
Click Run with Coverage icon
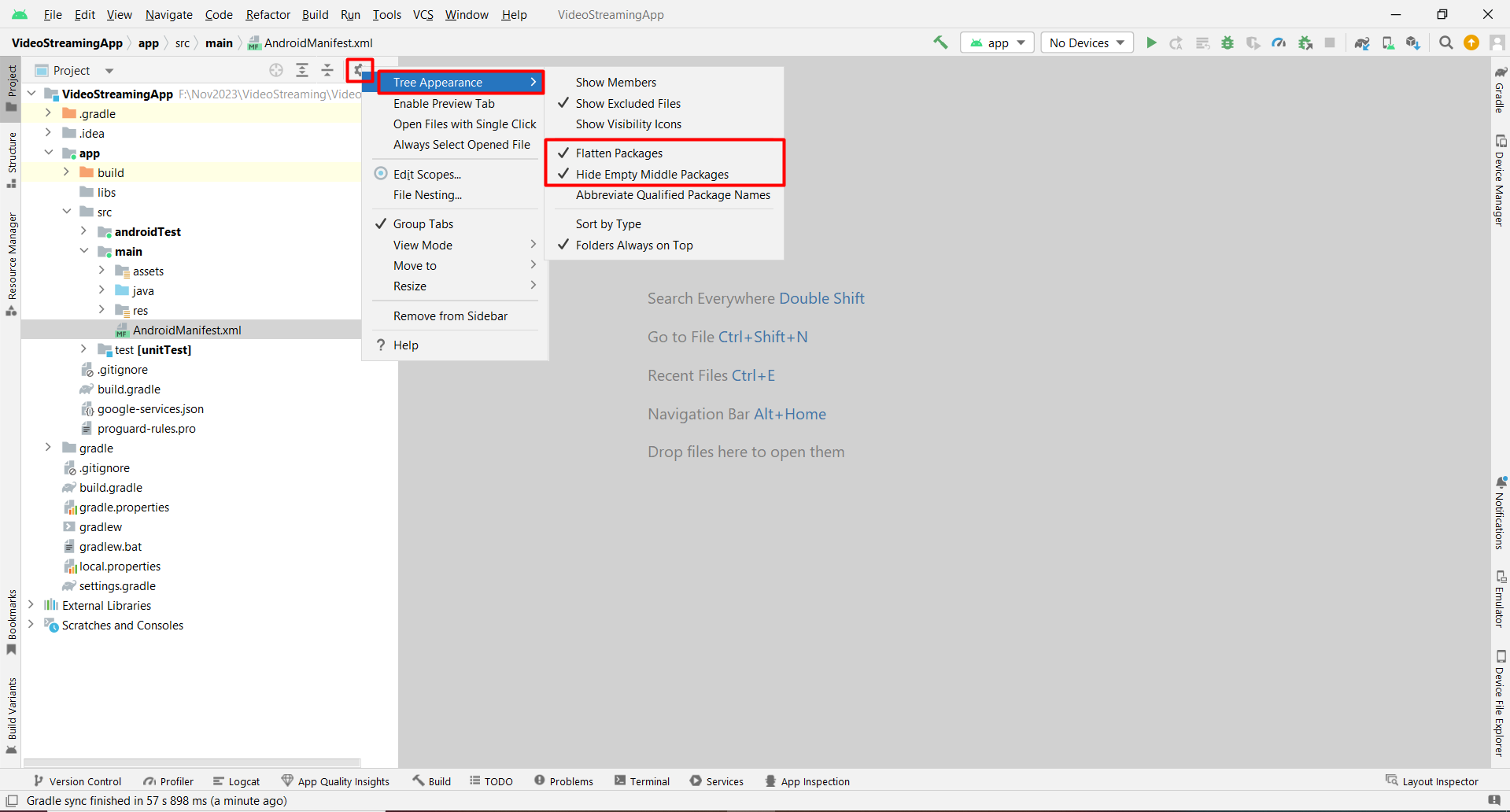point(1253,42)
